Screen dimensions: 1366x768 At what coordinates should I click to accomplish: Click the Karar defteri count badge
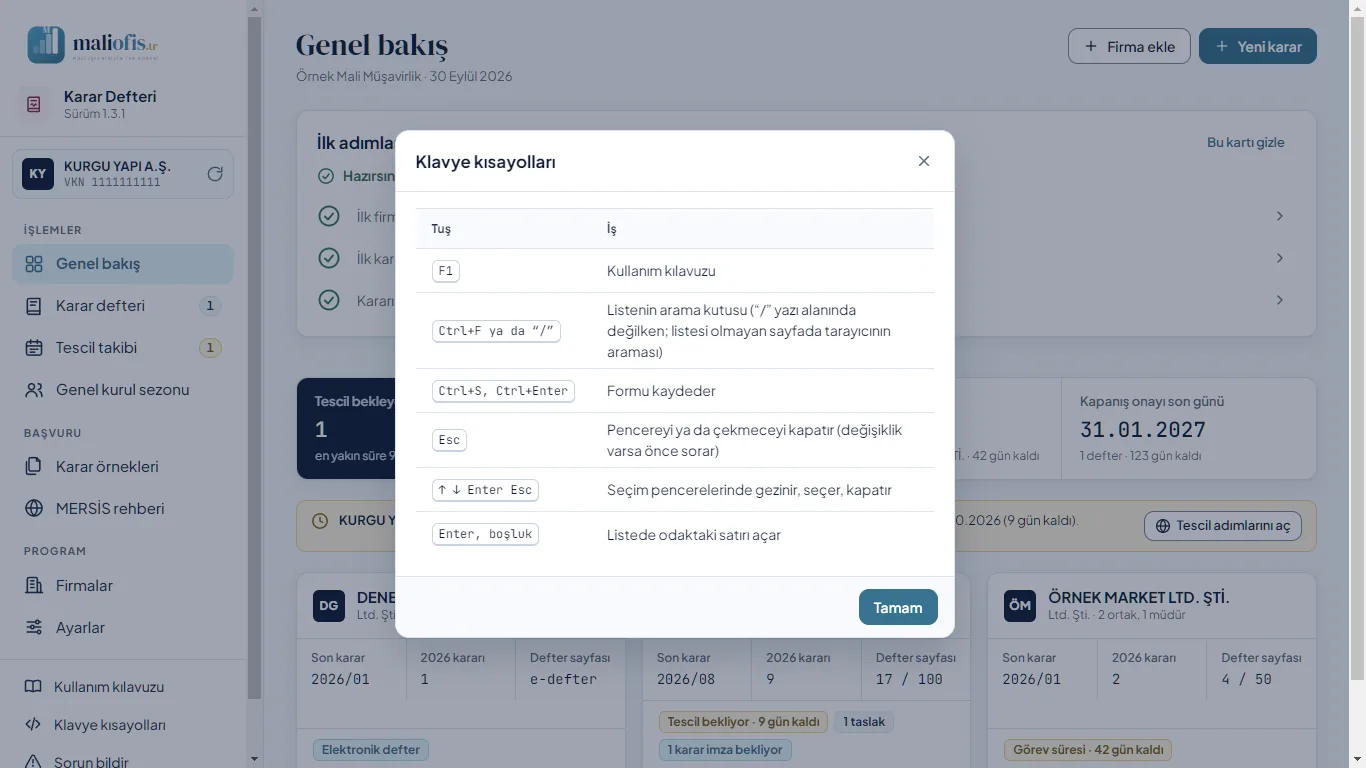[210, 306]
